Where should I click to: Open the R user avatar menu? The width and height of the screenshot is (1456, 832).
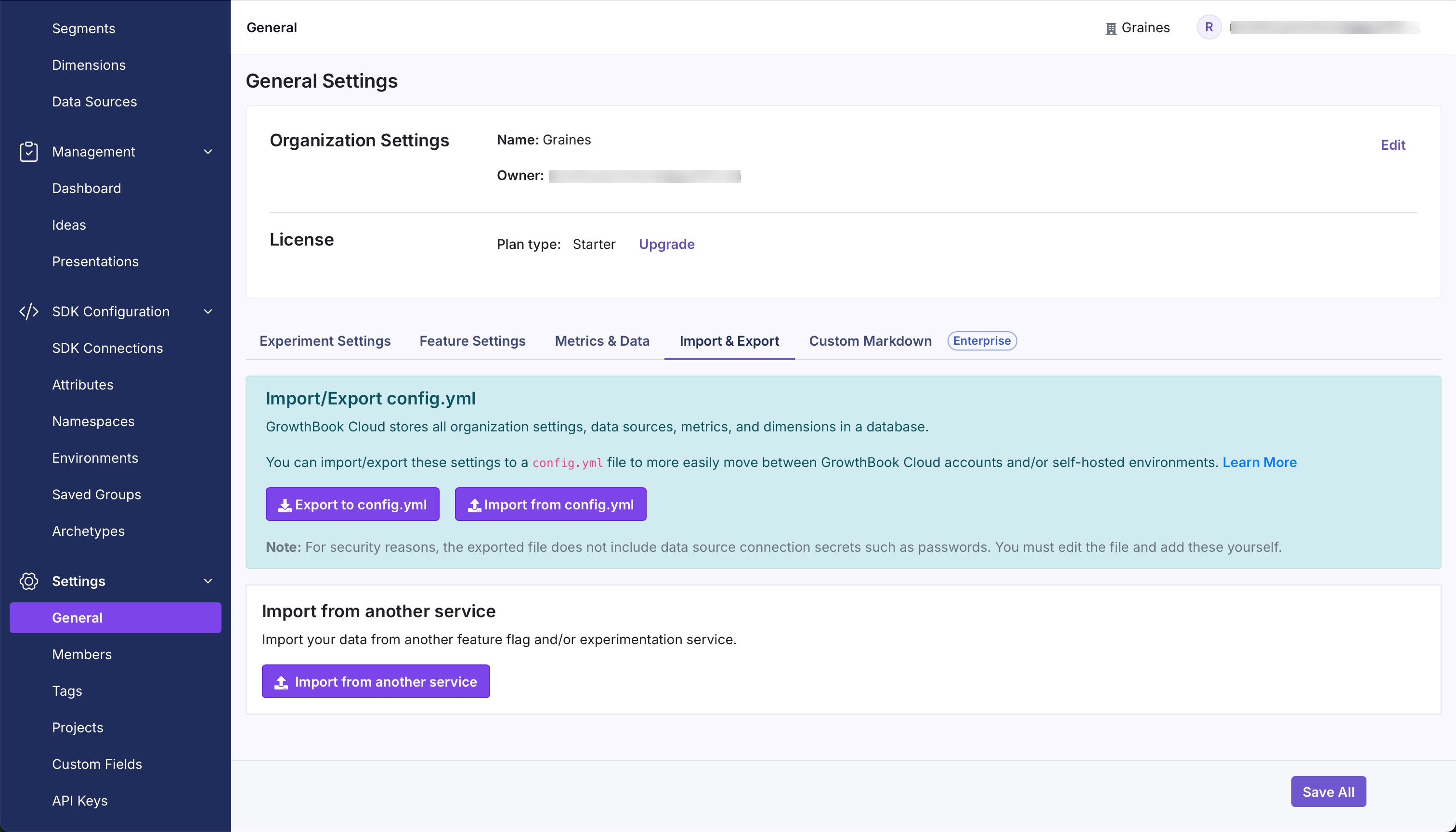(1209, 27)
